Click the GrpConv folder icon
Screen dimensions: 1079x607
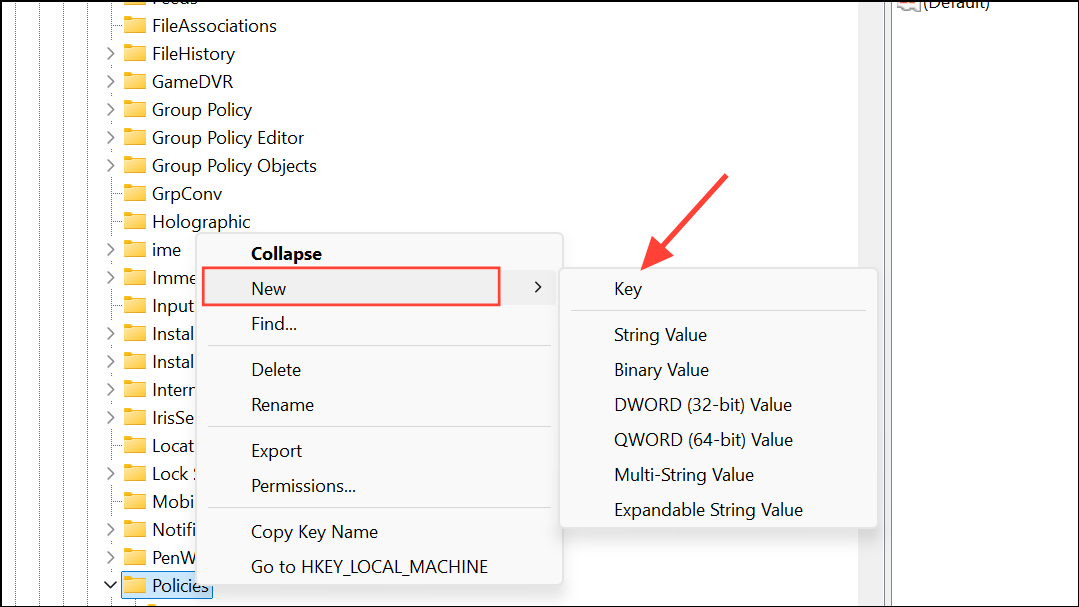[x=134, y=193]
